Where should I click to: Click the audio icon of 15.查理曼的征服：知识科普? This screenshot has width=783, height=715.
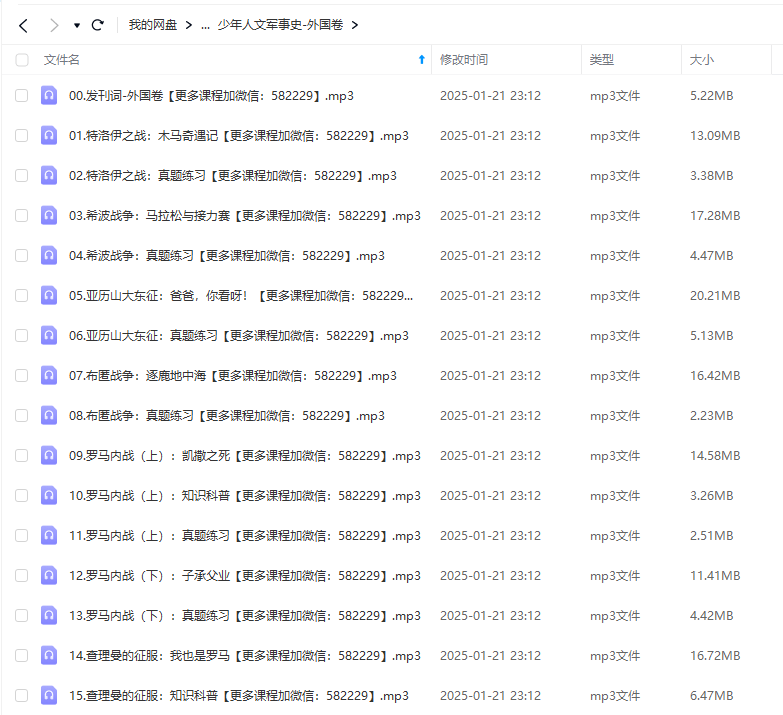point(49,695)
